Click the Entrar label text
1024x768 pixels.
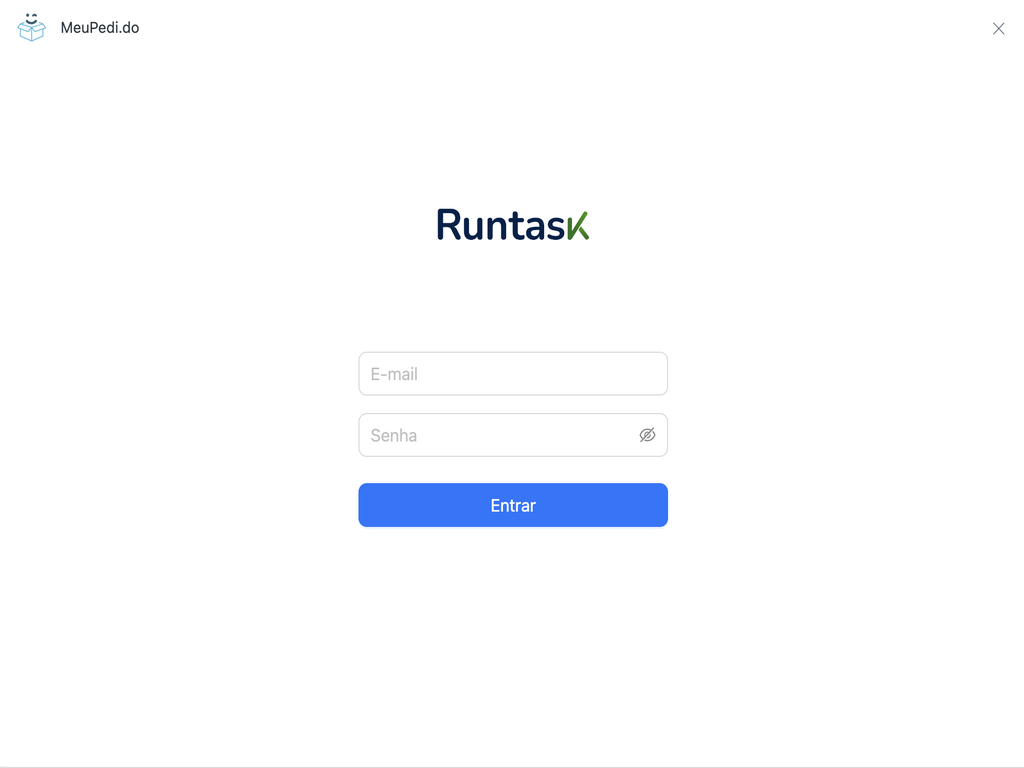512,505
